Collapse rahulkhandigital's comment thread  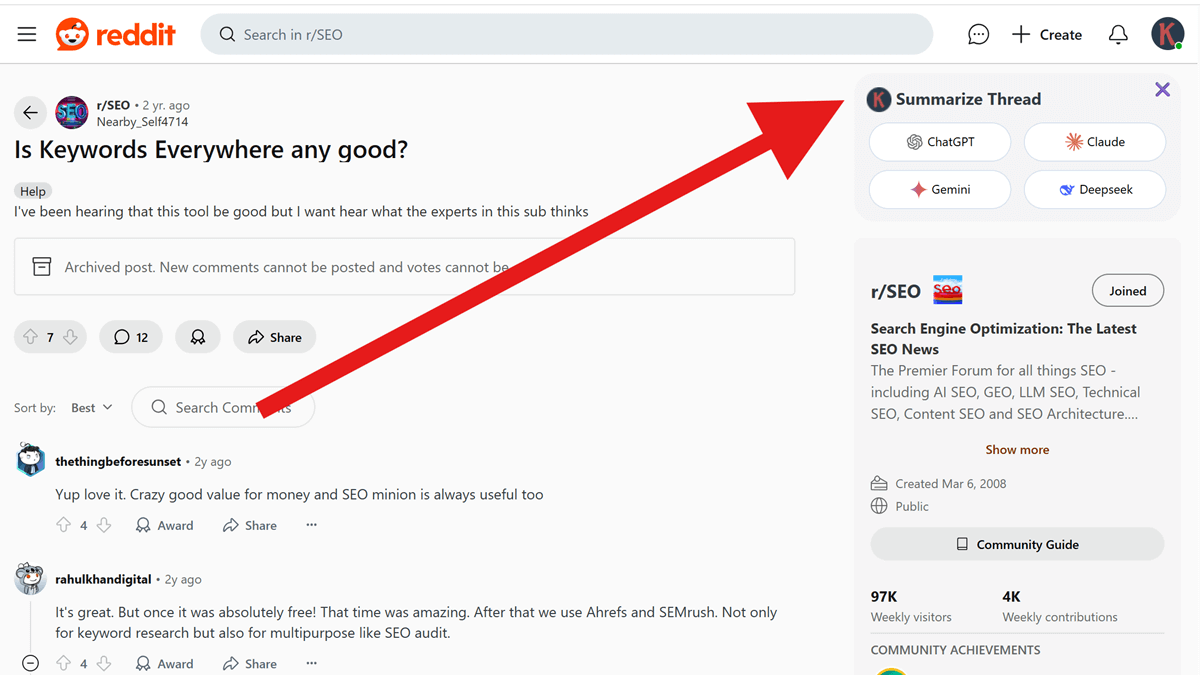(30, 663)
